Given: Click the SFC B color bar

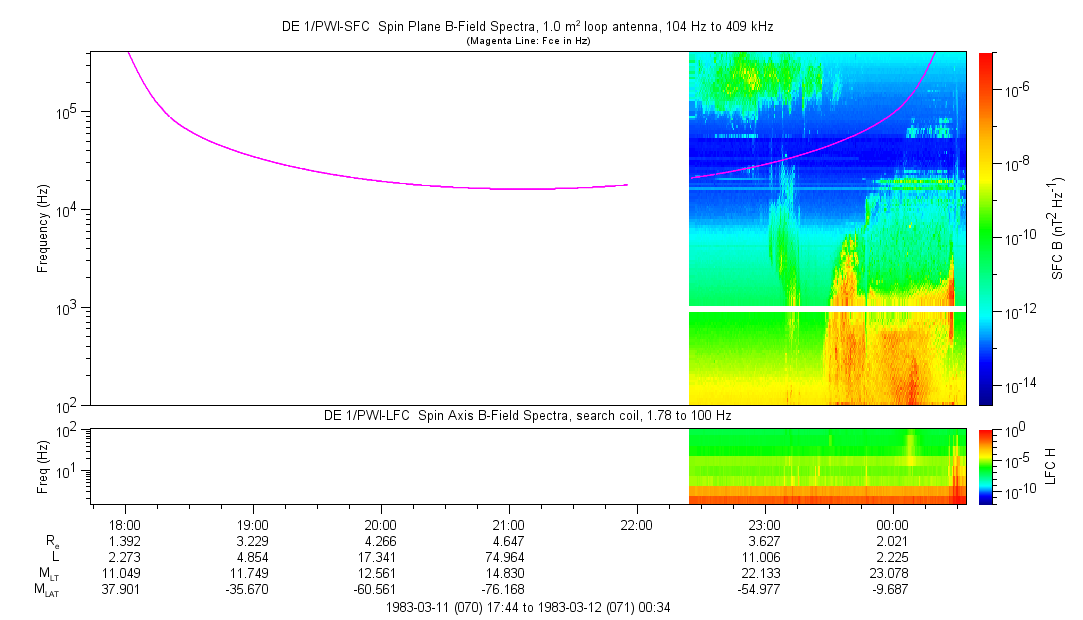Looking at the screenshot, I should pyautogui.click(x=985, y=228).
